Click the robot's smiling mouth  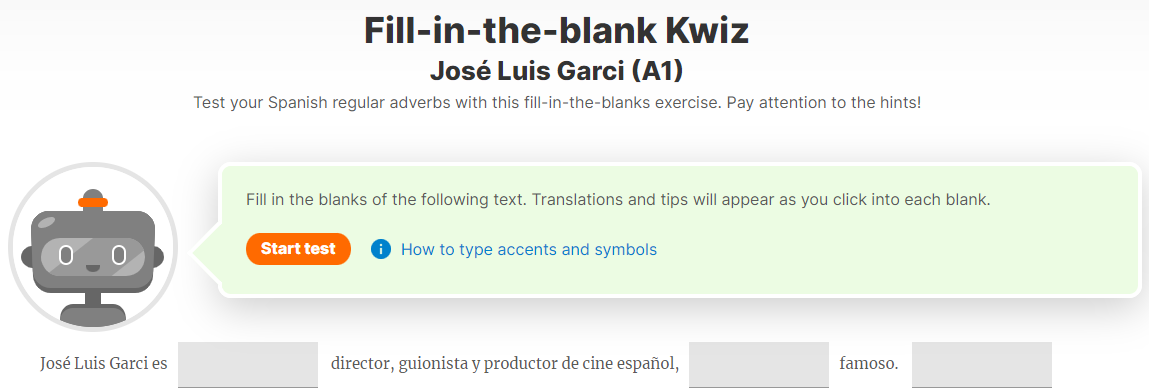coord(92,267)
